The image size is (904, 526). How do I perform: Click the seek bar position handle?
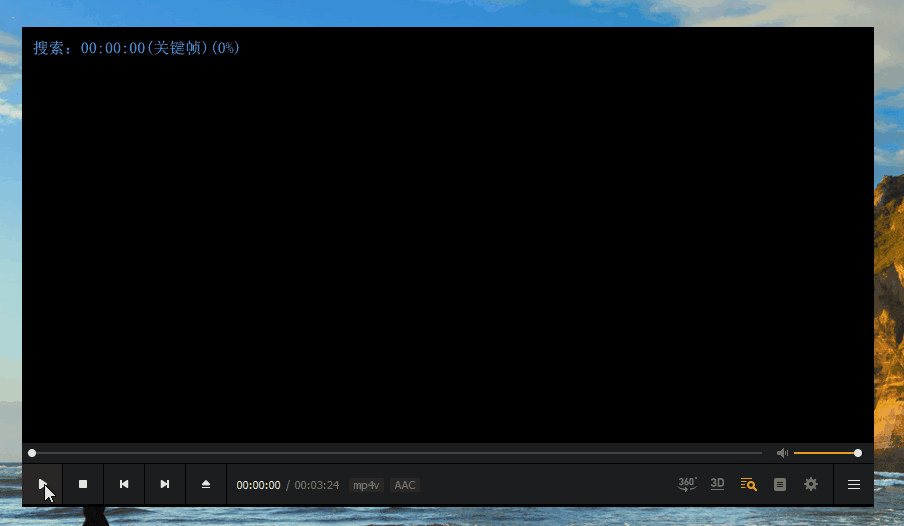pyautogui.click(x=32, y=453)
